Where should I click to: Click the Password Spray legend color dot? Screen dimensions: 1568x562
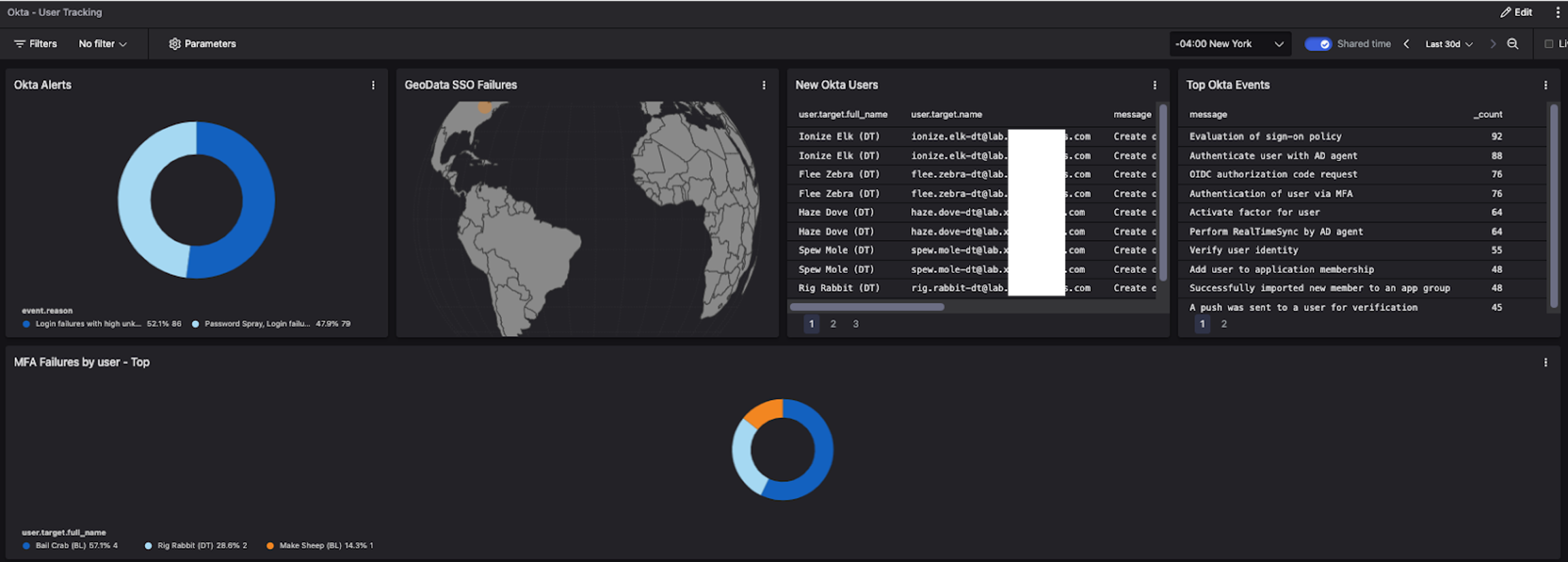point(195,324)
